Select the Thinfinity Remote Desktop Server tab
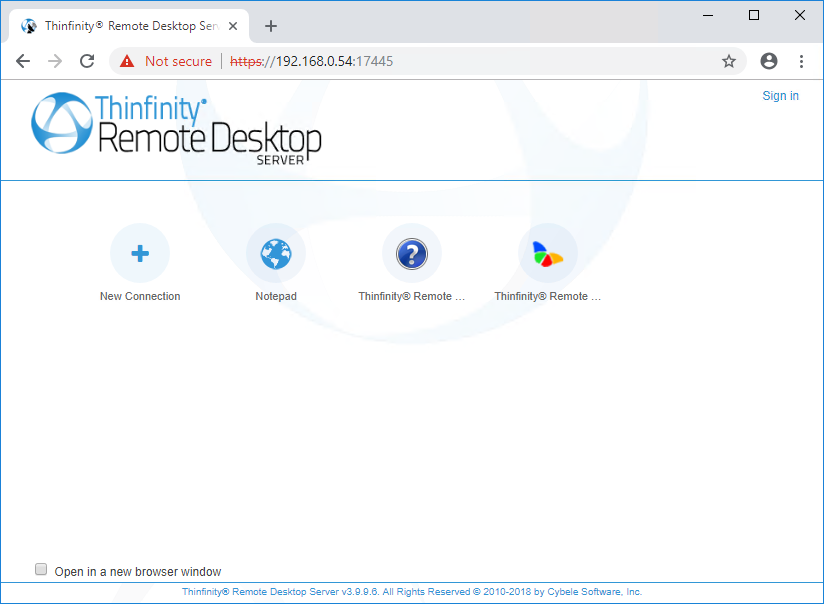 click(x=129, y=26)
